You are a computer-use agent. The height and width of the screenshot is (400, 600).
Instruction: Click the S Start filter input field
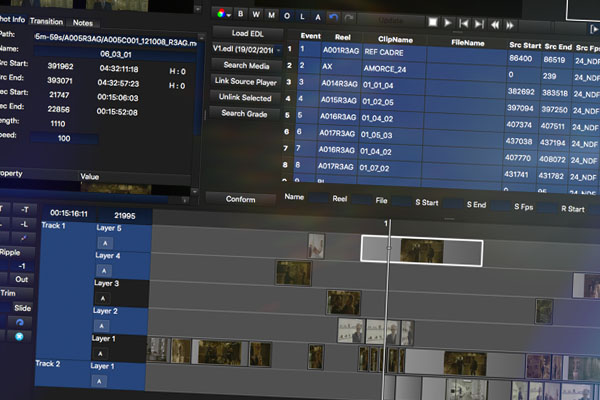point(452,204)
